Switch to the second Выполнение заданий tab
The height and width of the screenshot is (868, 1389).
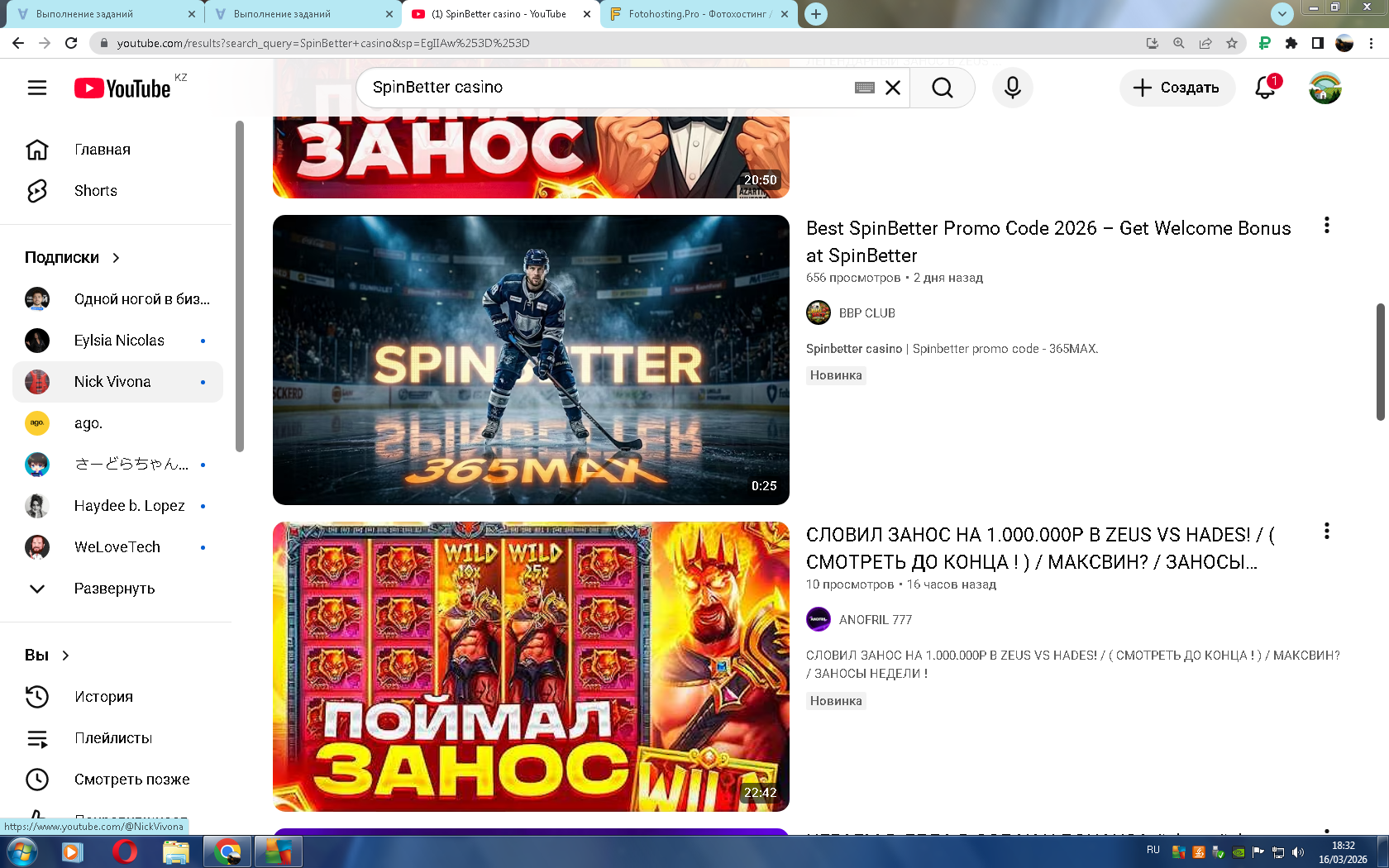(x=302, y=14)
